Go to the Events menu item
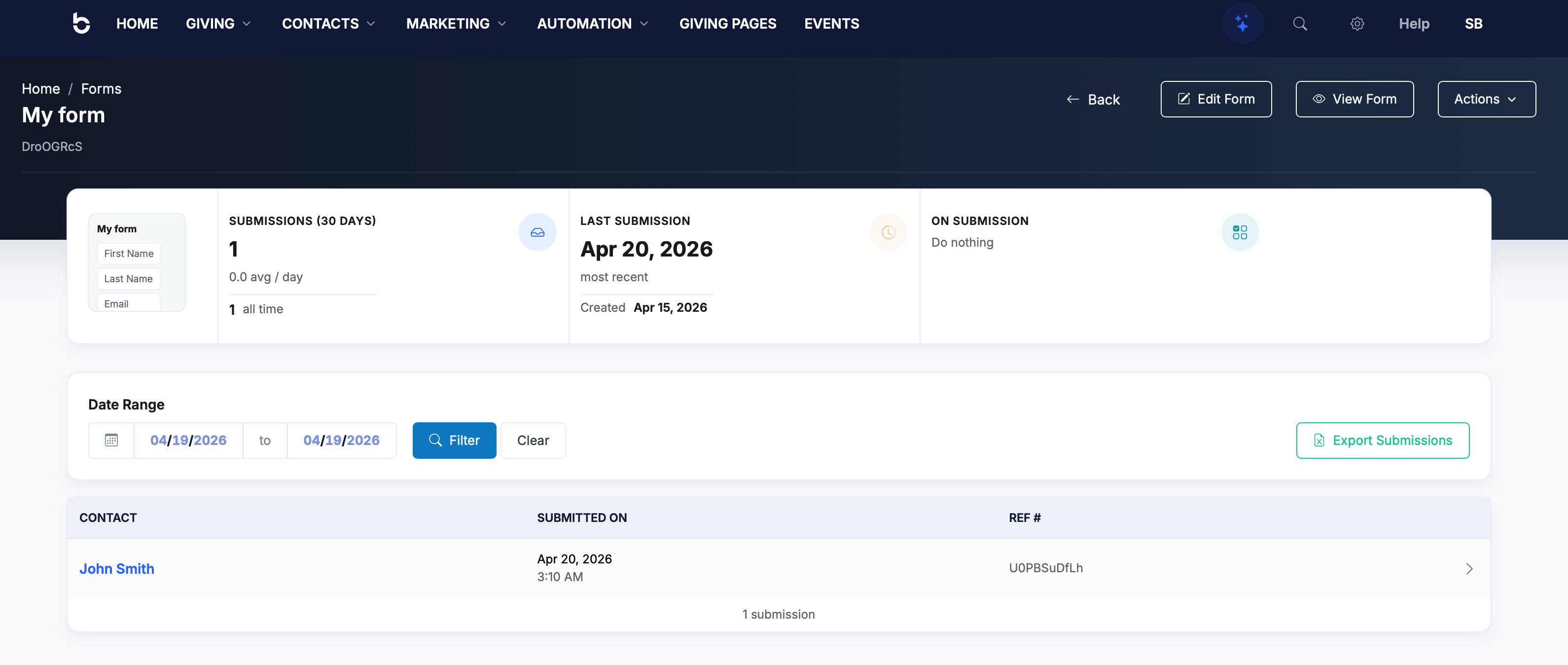 831,23
